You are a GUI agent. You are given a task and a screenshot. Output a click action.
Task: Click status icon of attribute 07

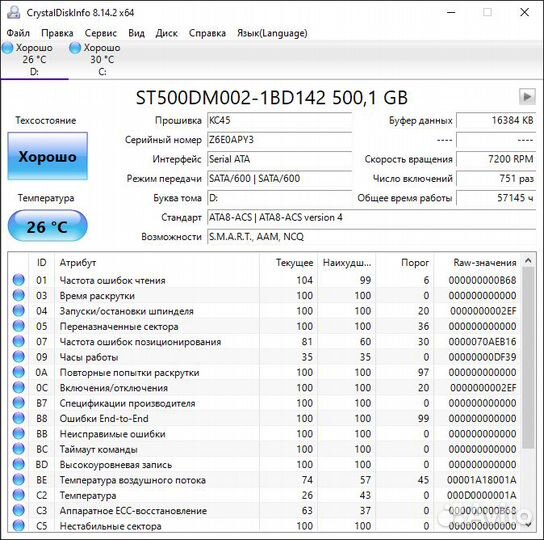(x=19, y=341)
